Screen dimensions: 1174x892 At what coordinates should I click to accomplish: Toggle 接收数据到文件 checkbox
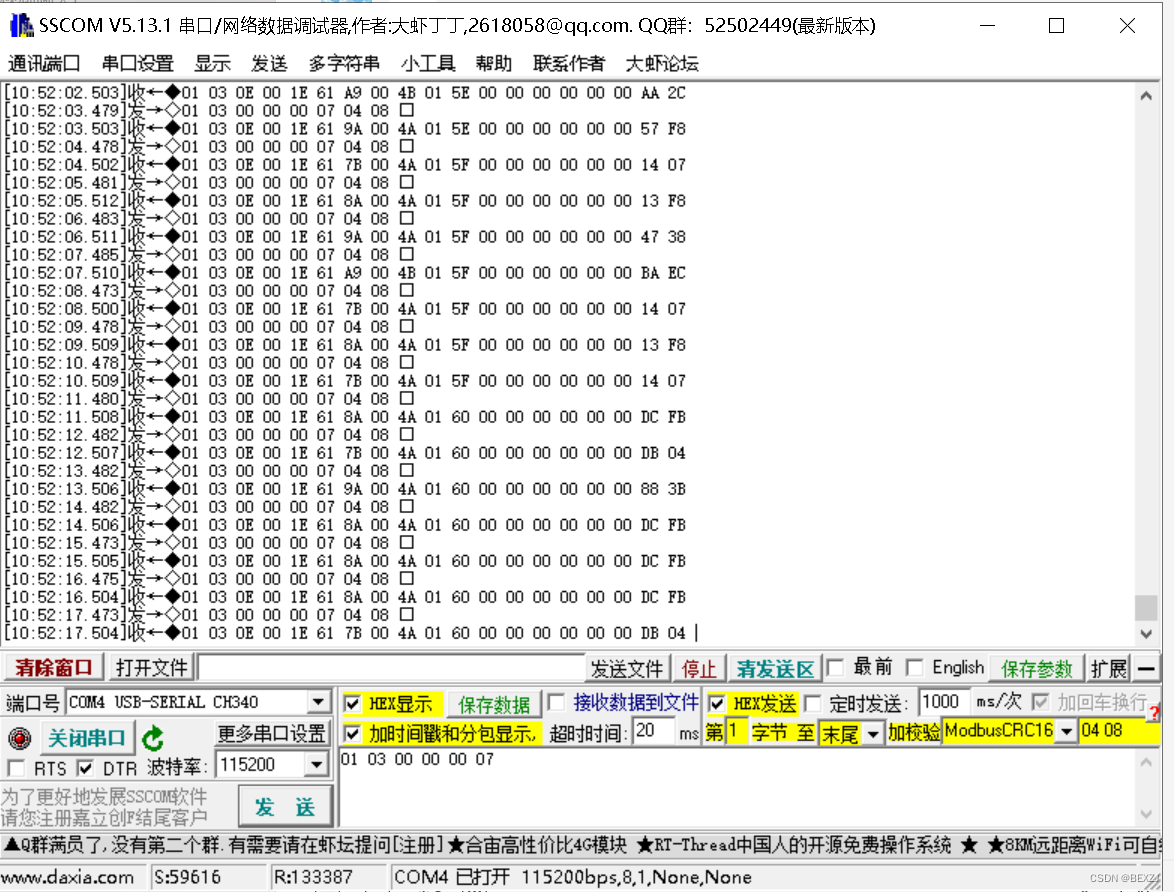pyautogui.click(x=556, y=703)
